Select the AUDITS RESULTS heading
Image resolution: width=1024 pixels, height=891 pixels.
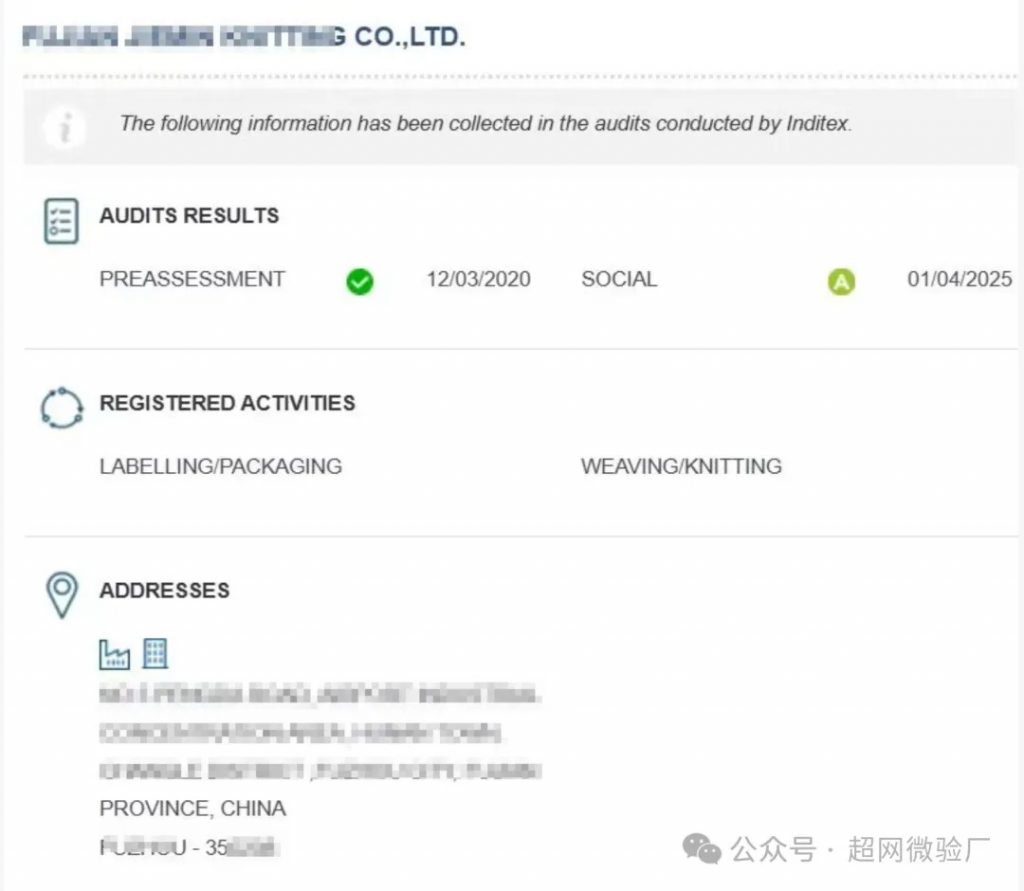pyautogui.click(x=189, y=216)
